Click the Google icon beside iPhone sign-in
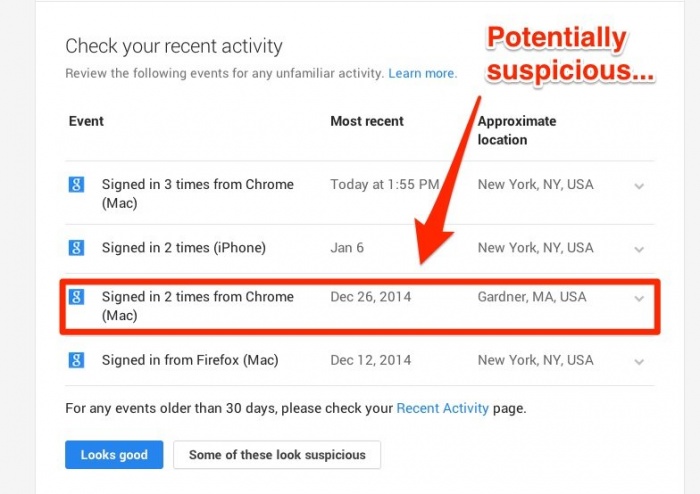 76,247
